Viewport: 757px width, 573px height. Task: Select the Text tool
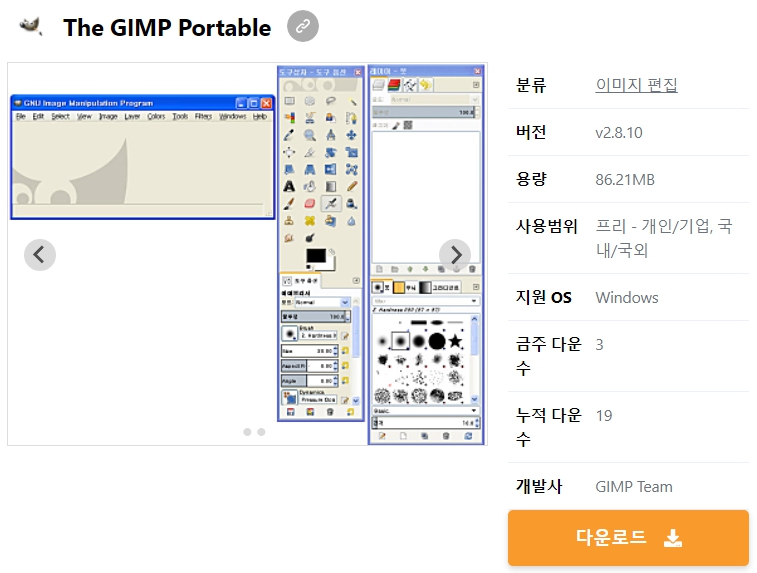point(290,186)
